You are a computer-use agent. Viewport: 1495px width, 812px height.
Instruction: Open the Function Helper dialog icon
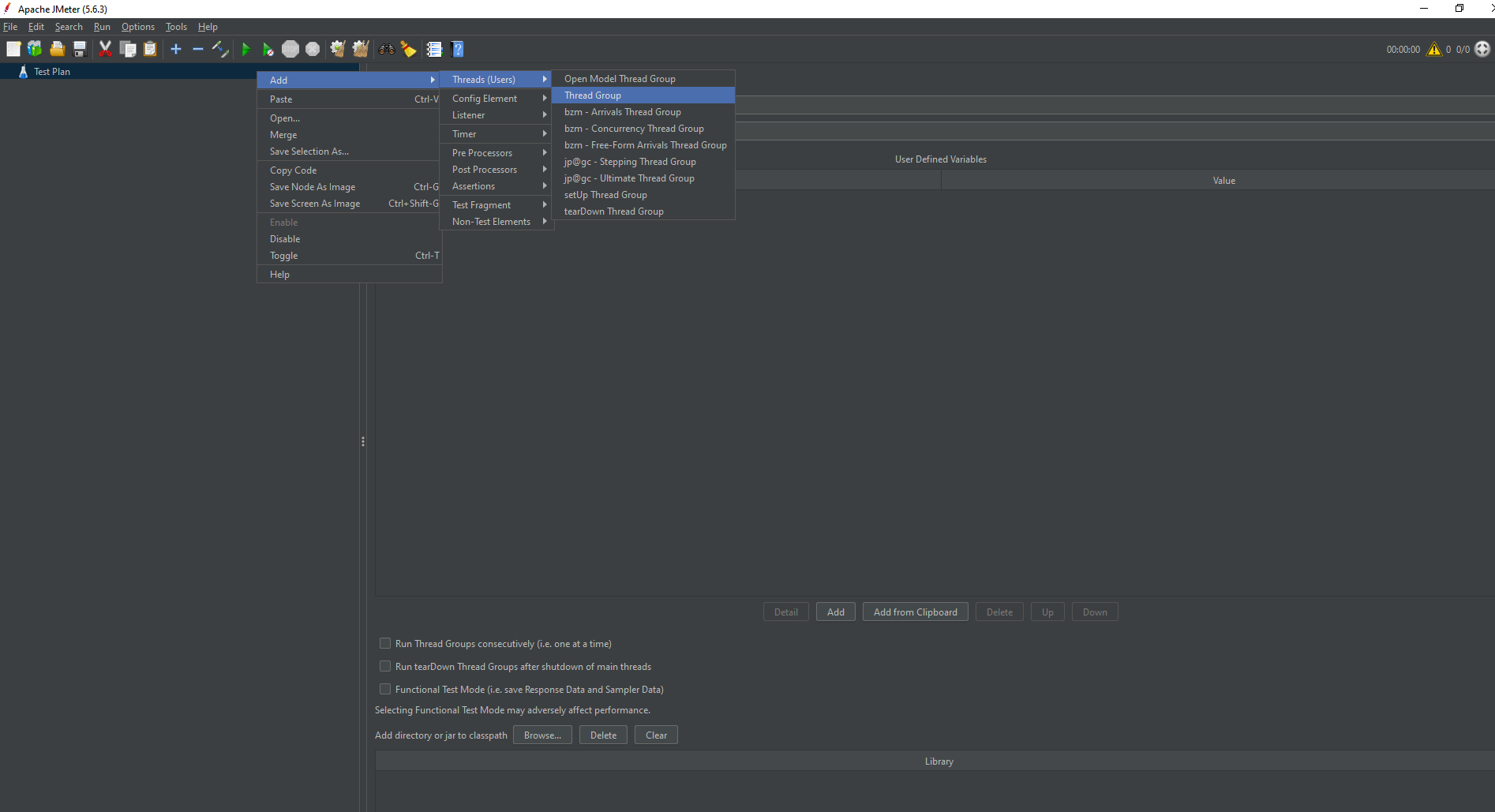click(434, 49)
